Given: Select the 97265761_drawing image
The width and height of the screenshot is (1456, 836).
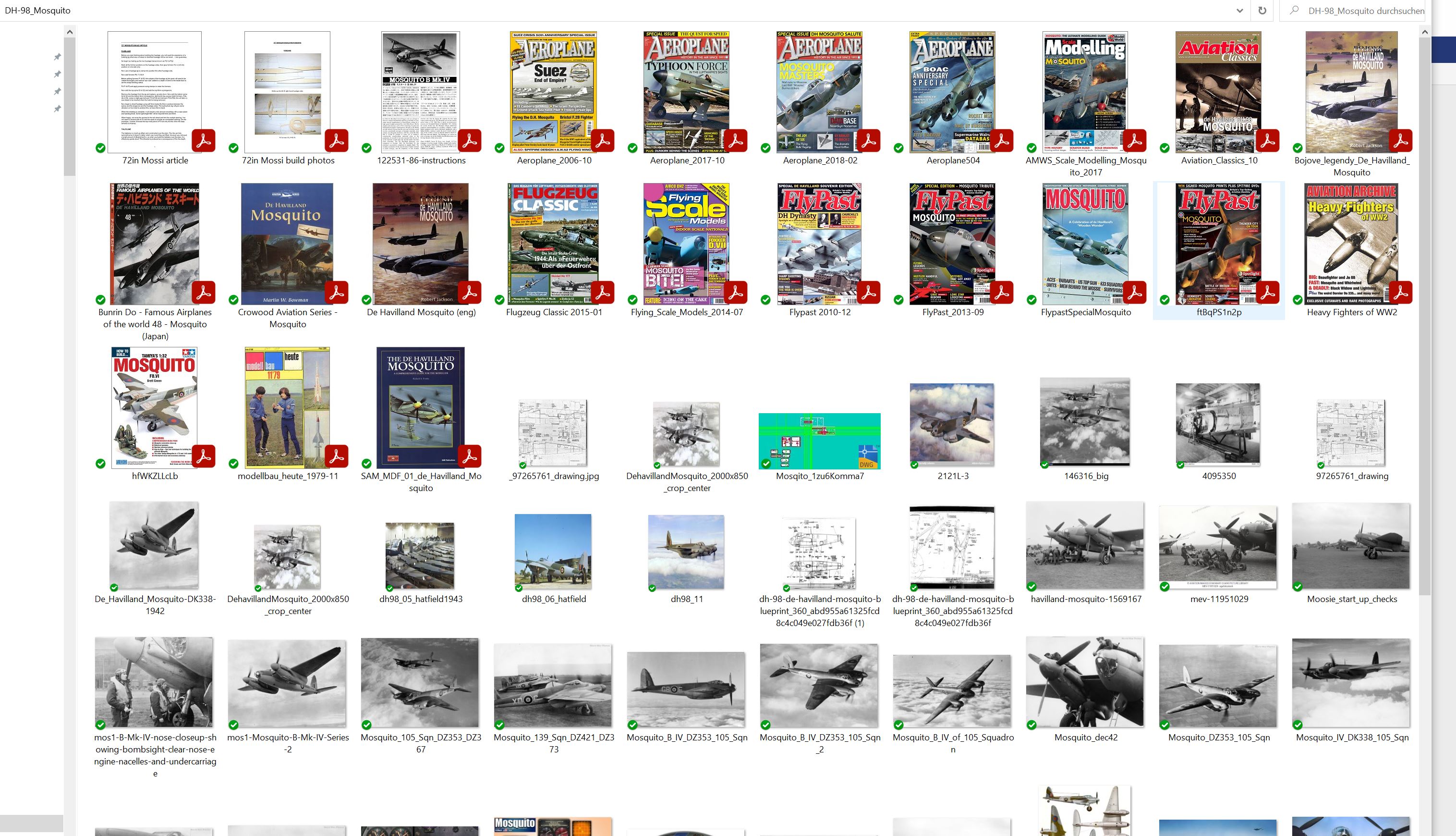Looking at the screenshot, I should tap(1351, 433).
